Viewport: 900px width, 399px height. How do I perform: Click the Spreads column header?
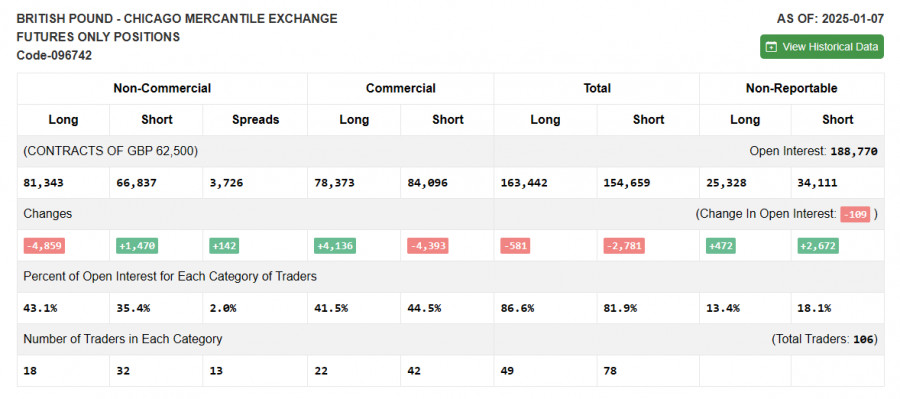(x=255, y=120)
